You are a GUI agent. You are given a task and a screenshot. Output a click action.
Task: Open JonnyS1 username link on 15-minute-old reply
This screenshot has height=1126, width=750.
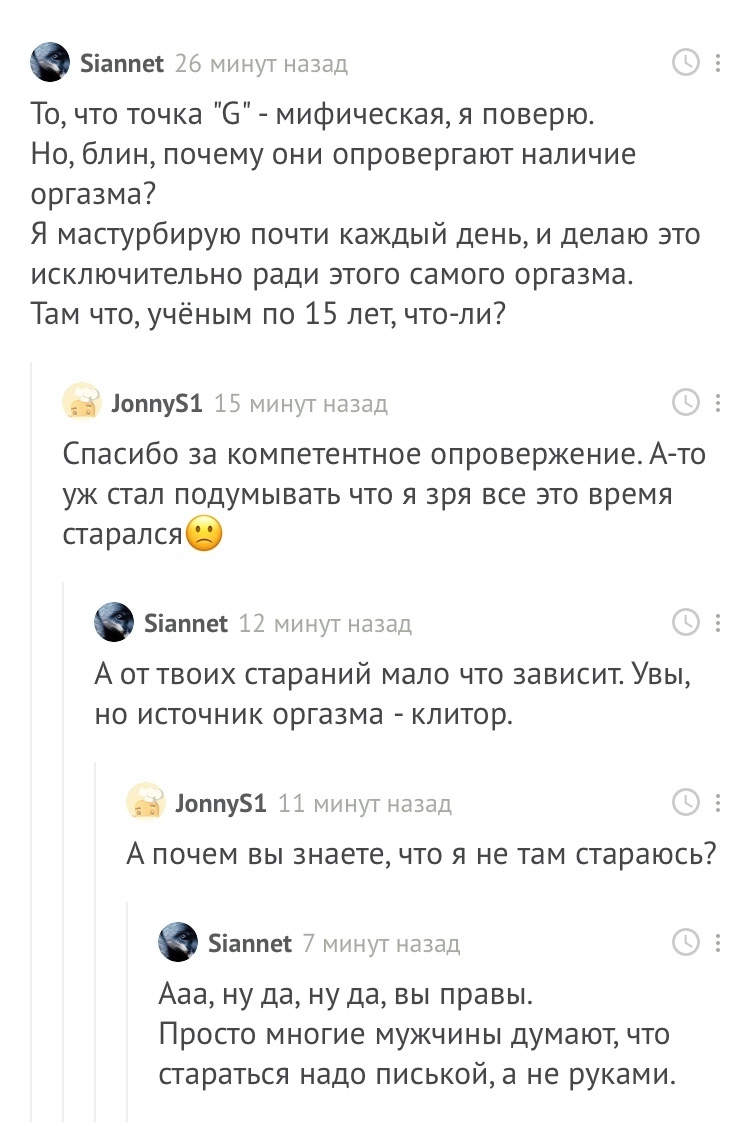pos(157,403)
